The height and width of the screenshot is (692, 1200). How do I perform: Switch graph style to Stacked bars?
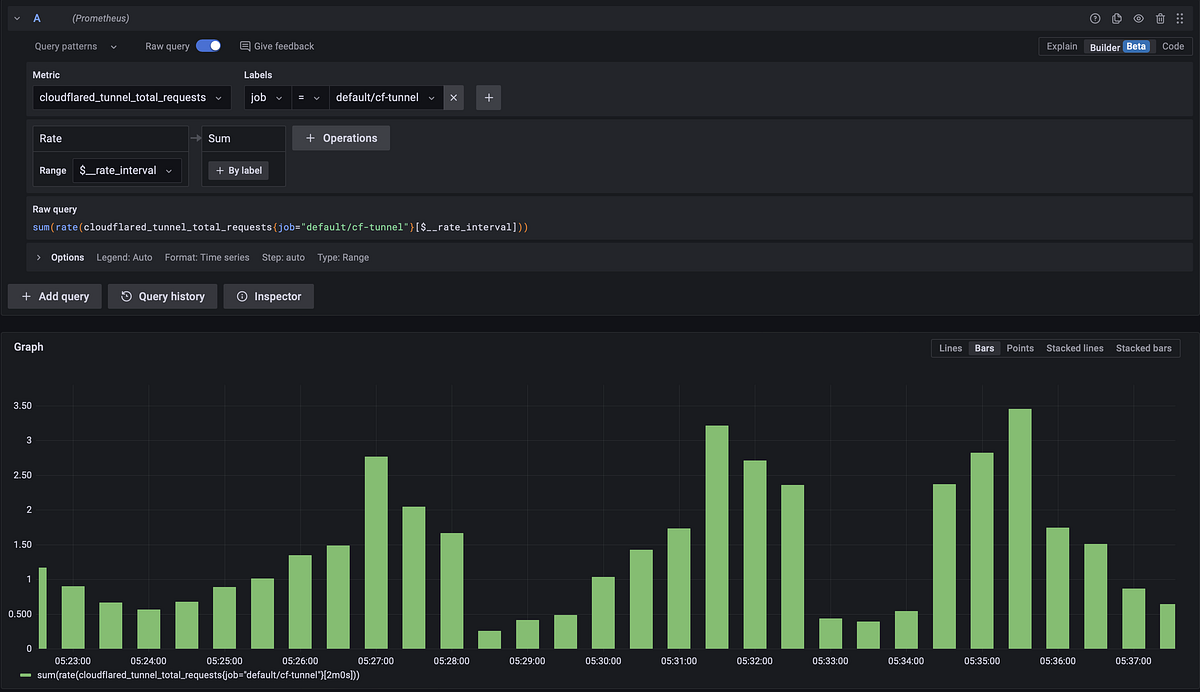tap(1143, 348)
